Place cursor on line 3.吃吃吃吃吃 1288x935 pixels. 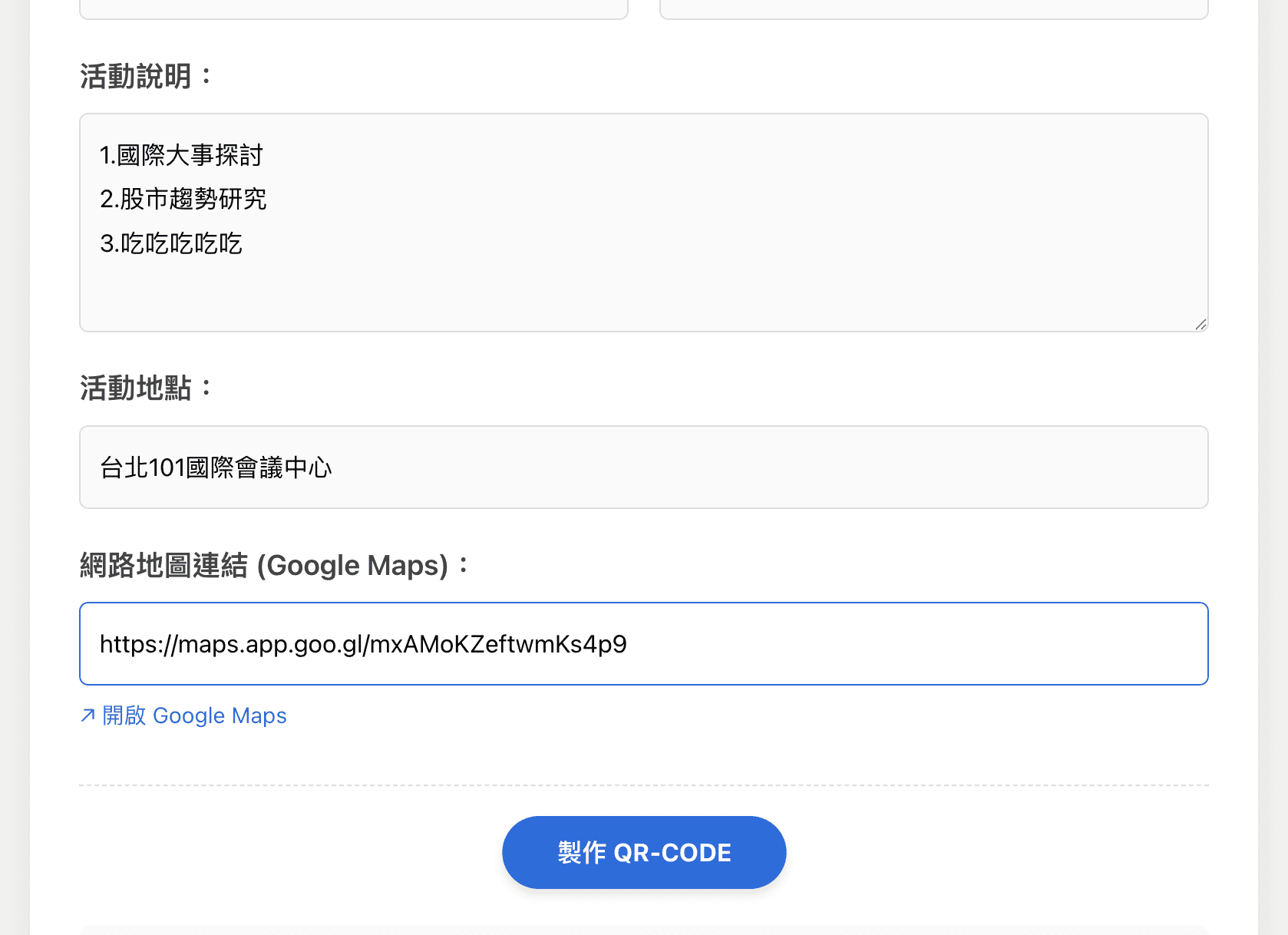coord(171,243)
